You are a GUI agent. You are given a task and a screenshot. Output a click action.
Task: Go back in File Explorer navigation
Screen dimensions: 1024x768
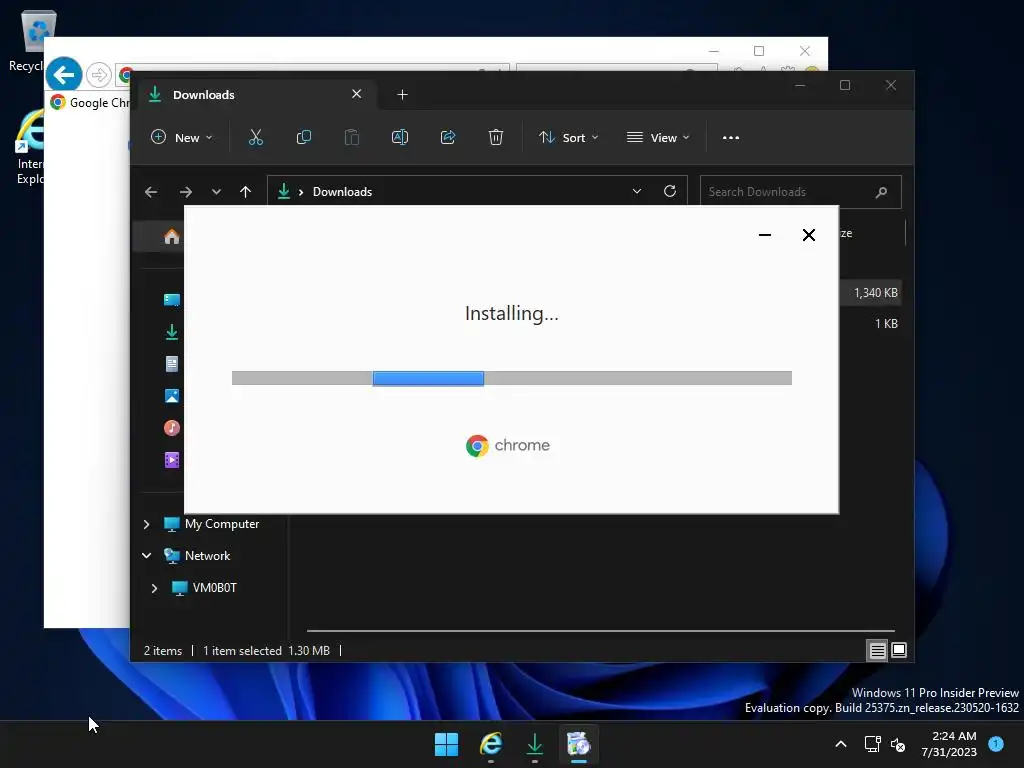[x=151, y=192]
